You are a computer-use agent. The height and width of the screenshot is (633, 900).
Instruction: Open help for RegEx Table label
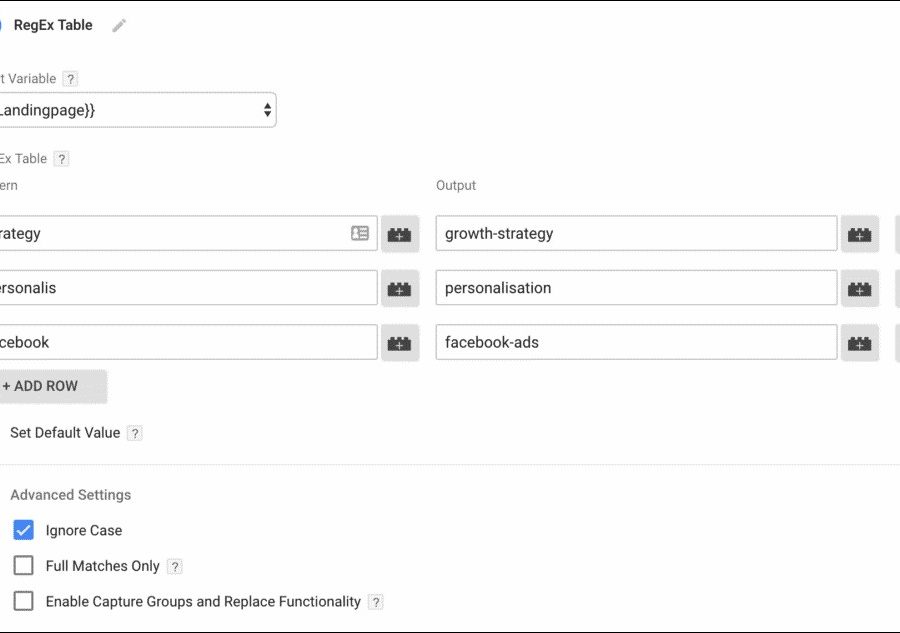[61, 159]
